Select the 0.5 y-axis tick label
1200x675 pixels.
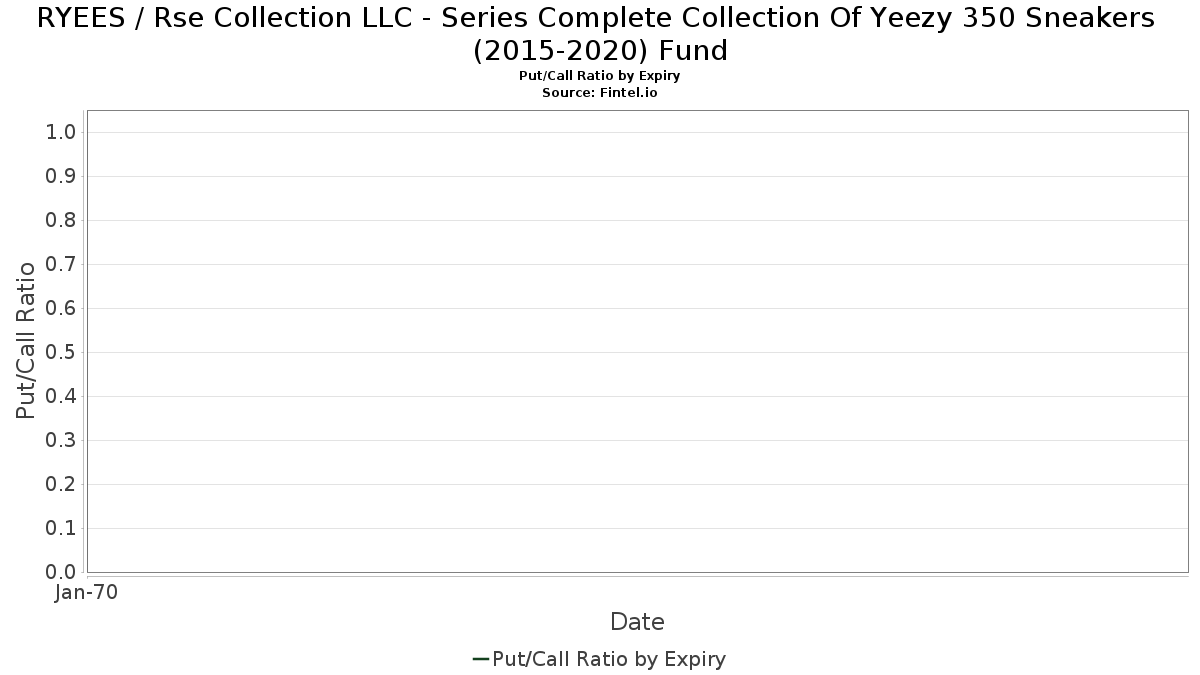pyautogui.click(x=61, y=352)
